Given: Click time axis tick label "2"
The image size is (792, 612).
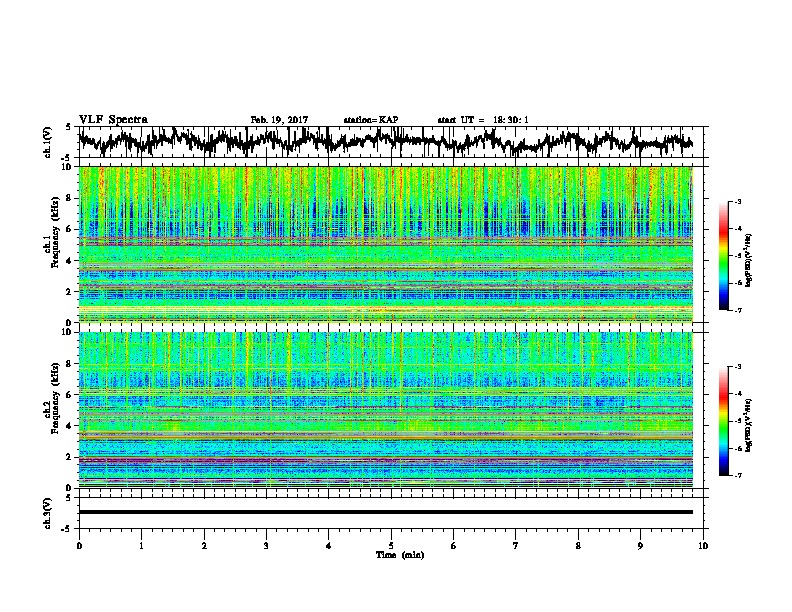Looking at the screenshot, I should [204, 546].
